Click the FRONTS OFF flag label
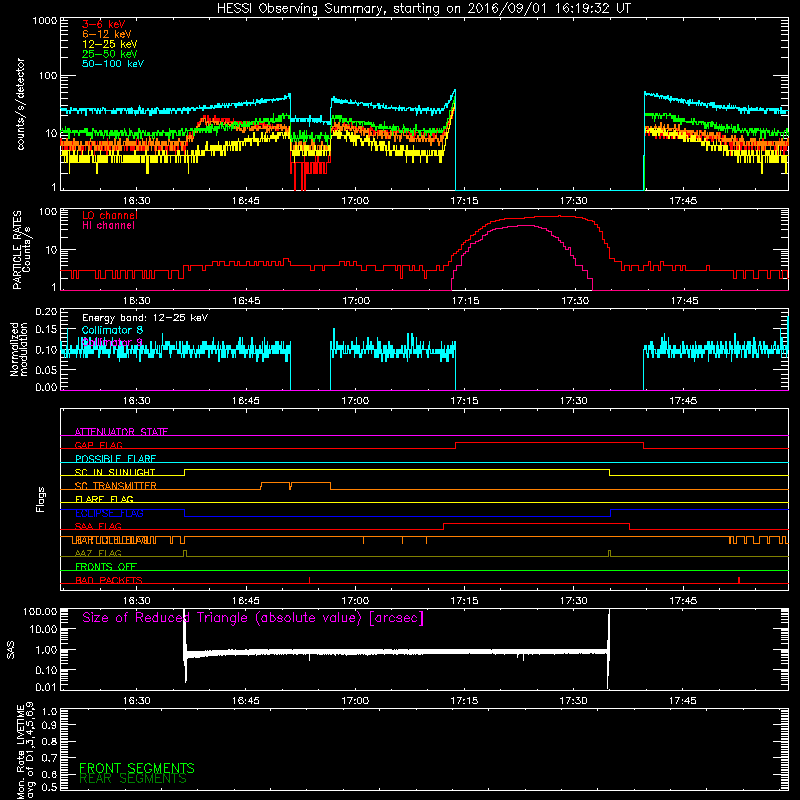800x800 pixels. click(106, 567)
